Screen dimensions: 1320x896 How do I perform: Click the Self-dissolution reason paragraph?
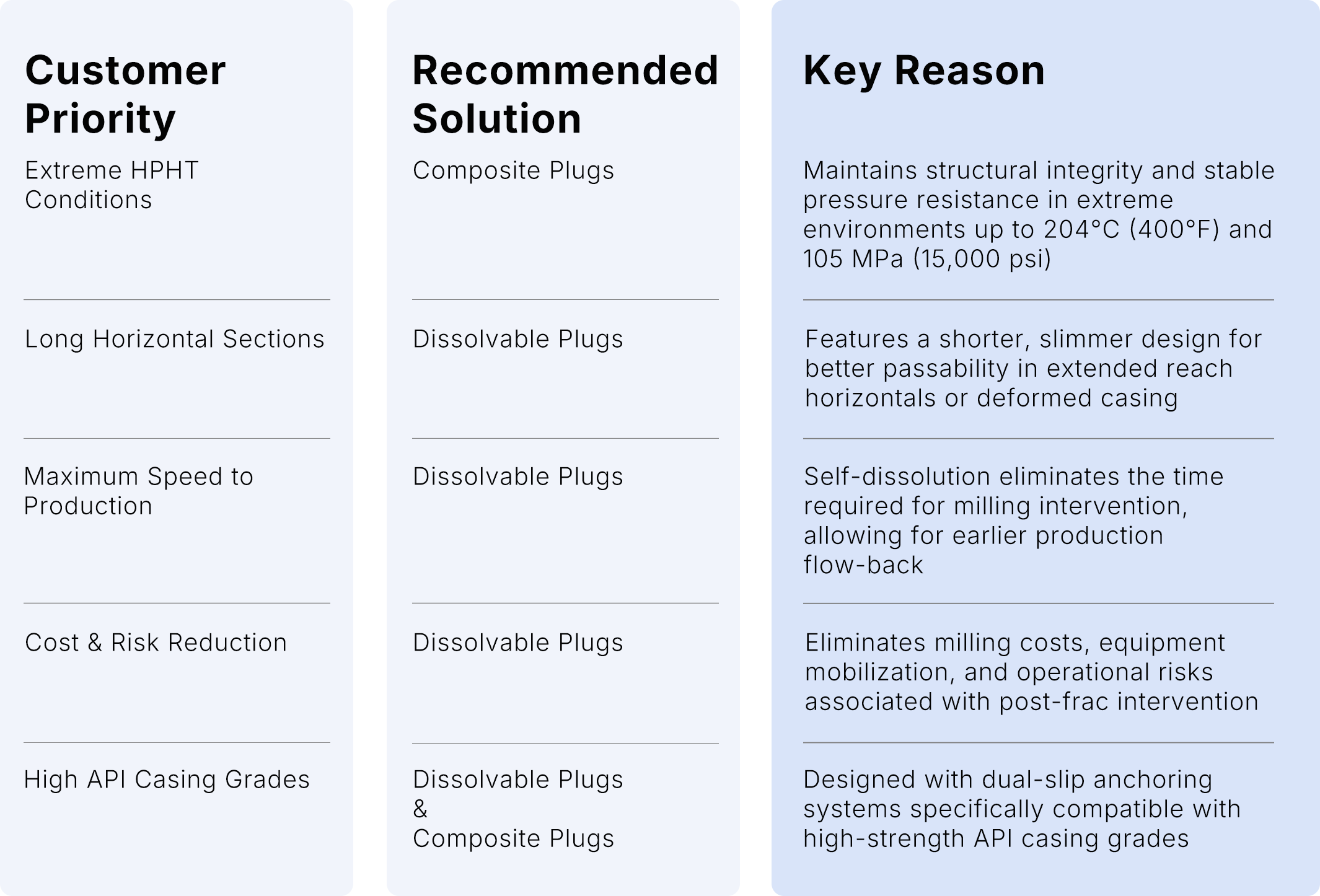1013,520
